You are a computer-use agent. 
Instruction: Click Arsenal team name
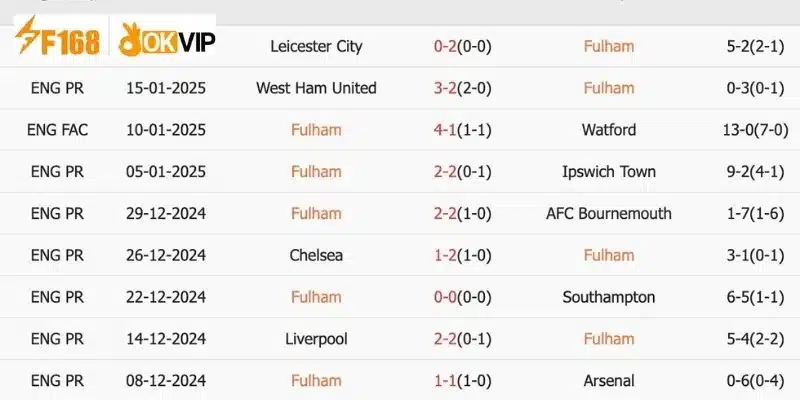[609, 381]
